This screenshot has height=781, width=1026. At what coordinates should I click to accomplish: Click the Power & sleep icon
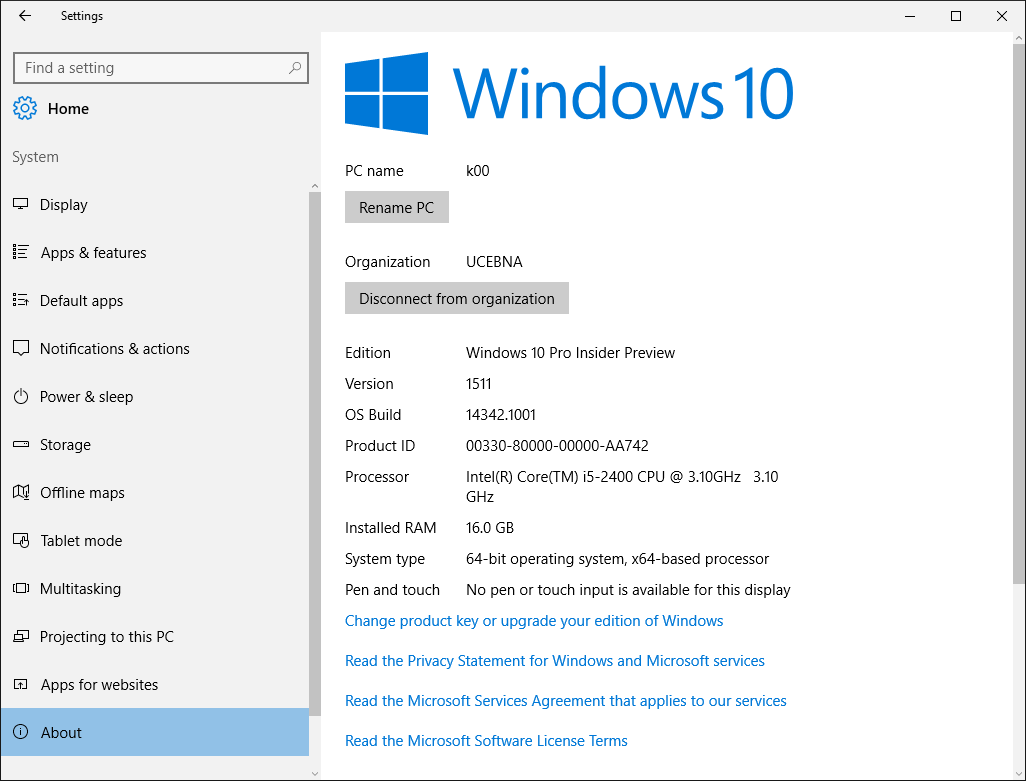tap(21, 396)
